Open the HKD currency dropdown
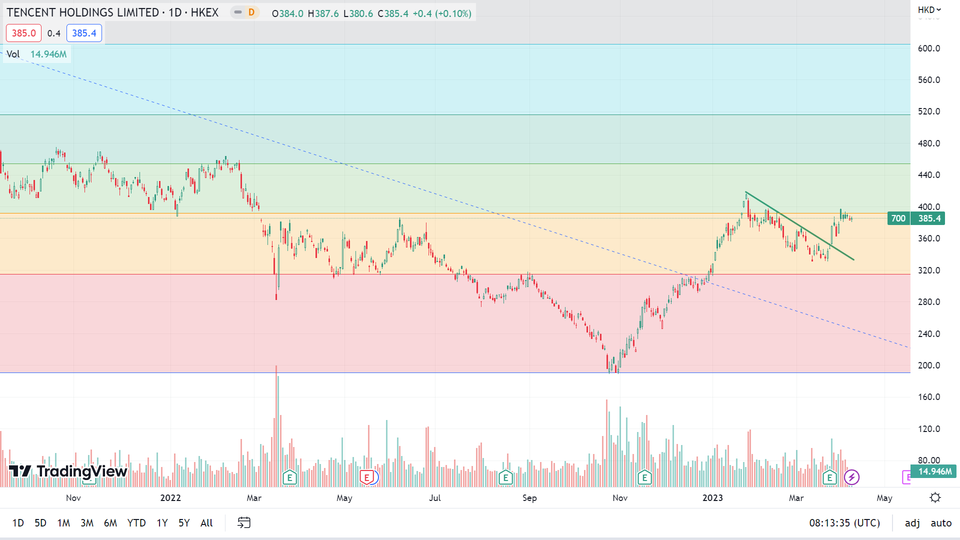This screenshot has height=540, width=960. pyautogui.click(x=929, y=10)
